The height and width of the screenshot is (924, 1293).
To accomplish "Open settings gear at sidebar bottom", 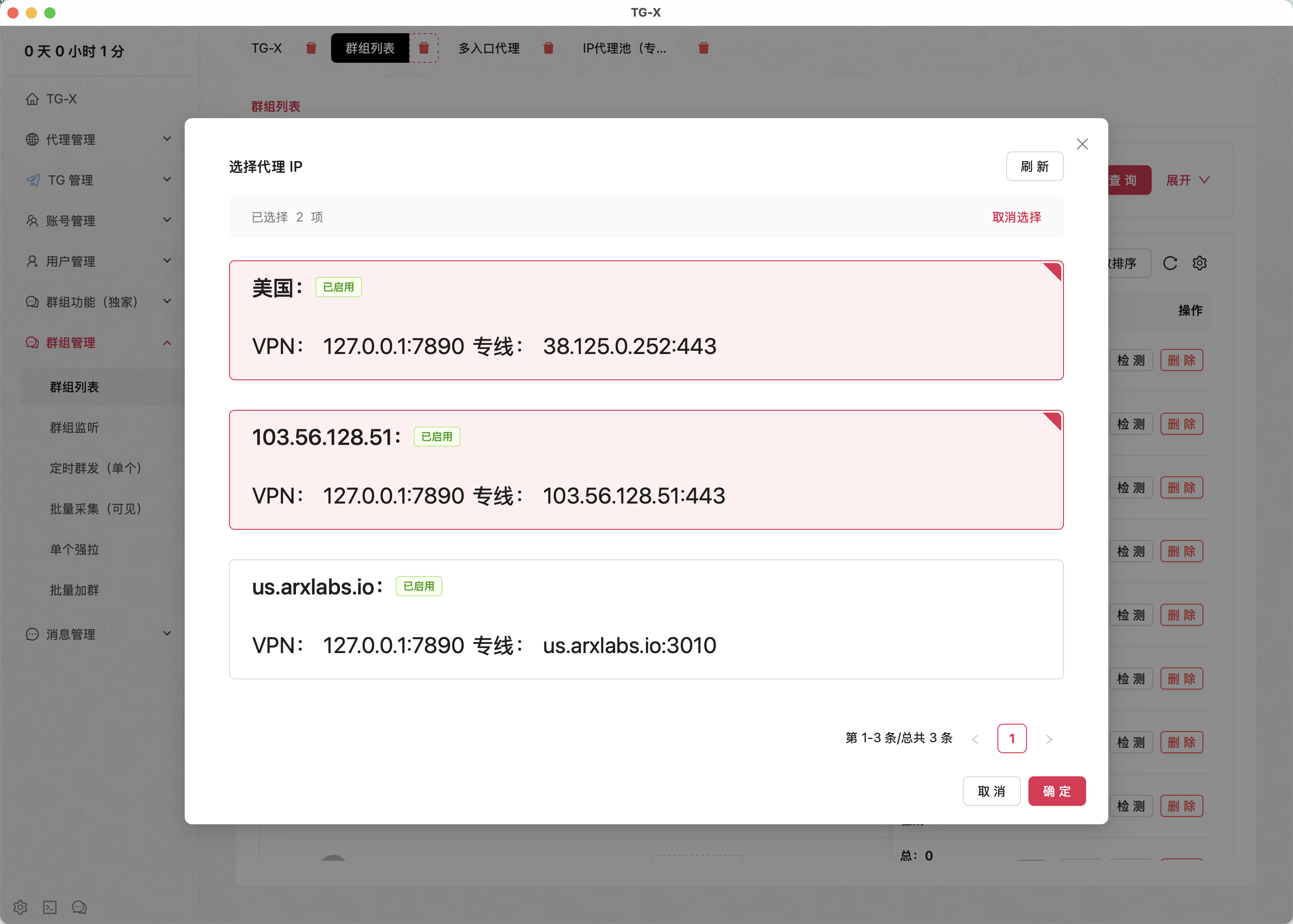I will click(x=20, y=907).
